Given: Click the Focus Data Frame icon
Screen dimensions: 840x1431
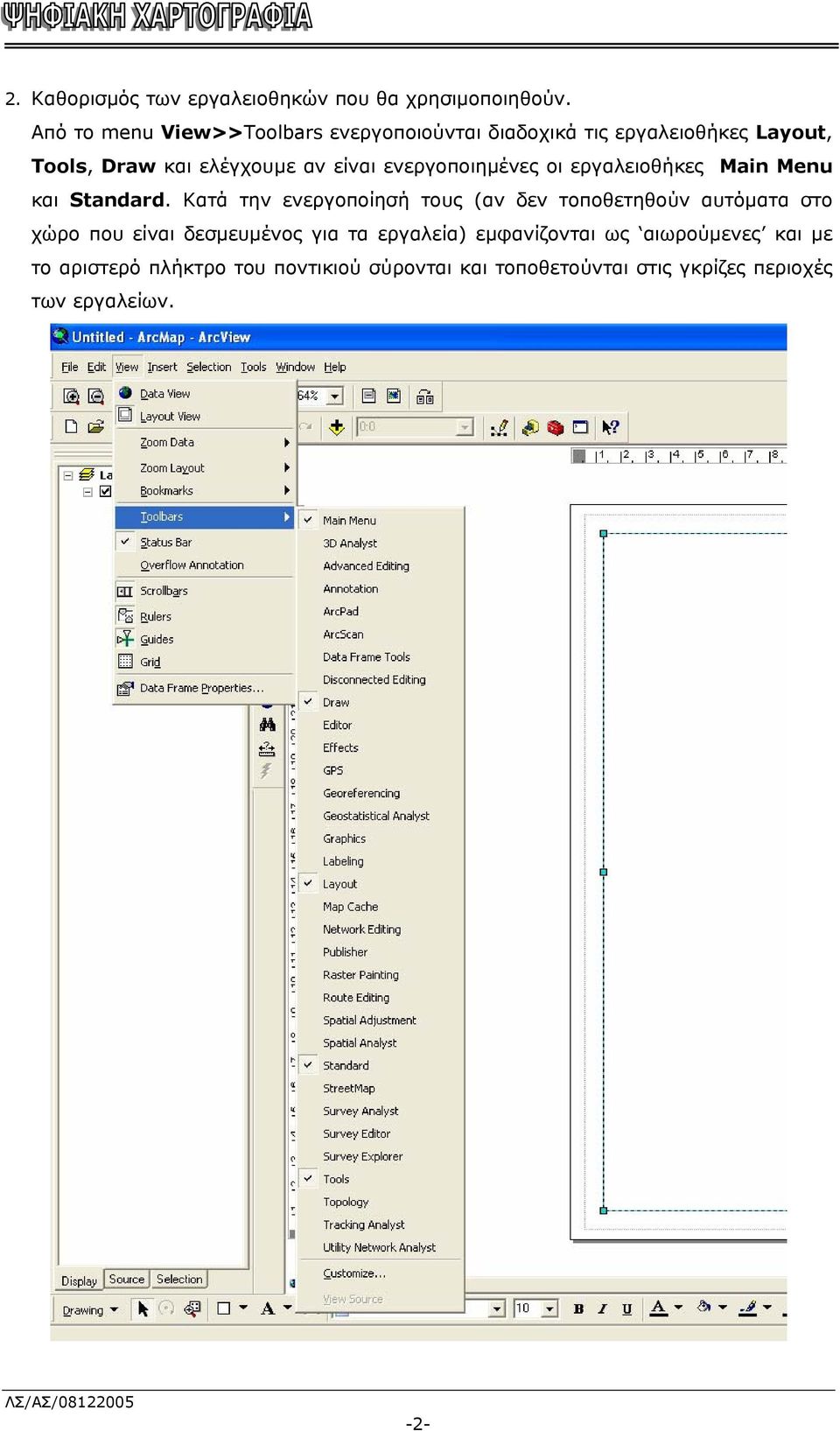Looking at the screenshot, I should [x=394, y=396].
